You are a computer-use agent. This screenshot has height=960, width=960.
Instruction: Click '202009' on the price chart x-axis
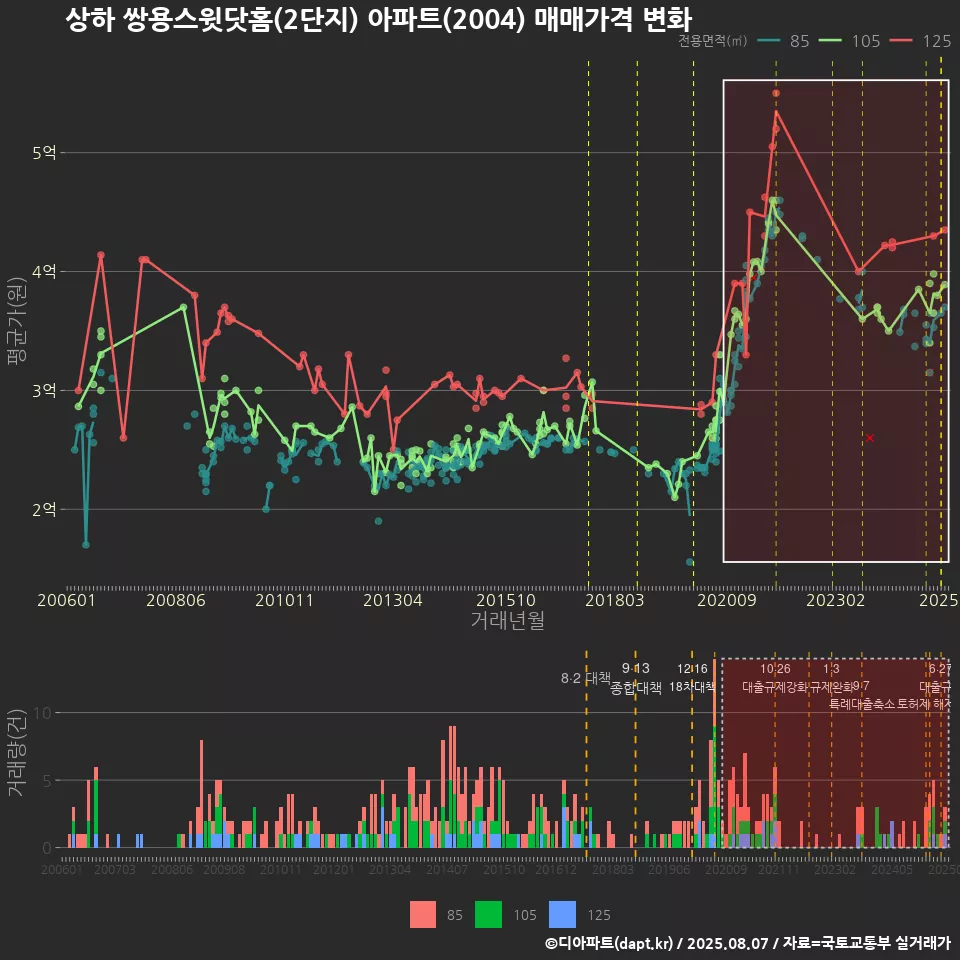click(x=727, y=600)
